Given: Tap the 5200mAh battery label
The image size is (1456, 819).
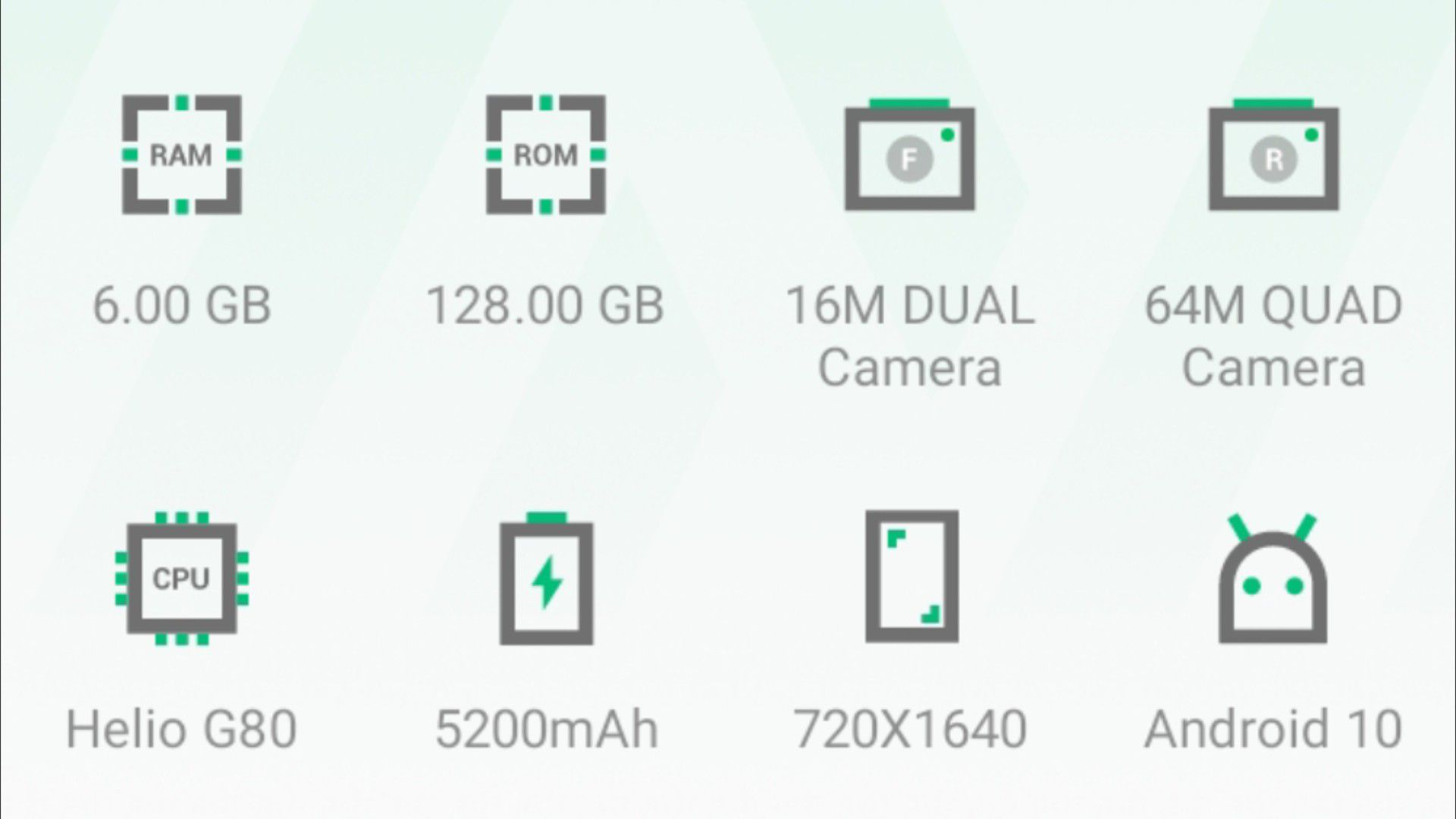Looking at the screenshot, I should click(x=547, y=730).
